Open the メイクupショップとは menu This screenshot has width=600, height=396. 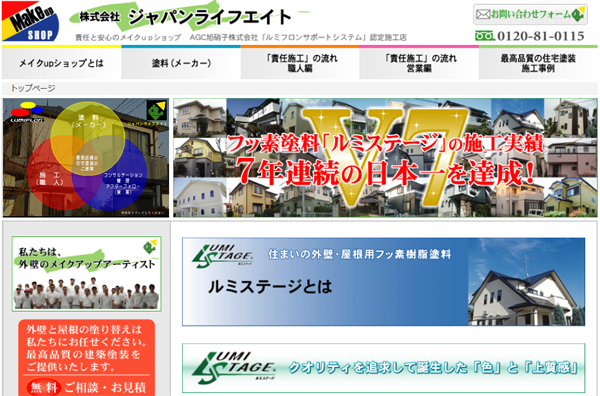click(x=62, y=63)
